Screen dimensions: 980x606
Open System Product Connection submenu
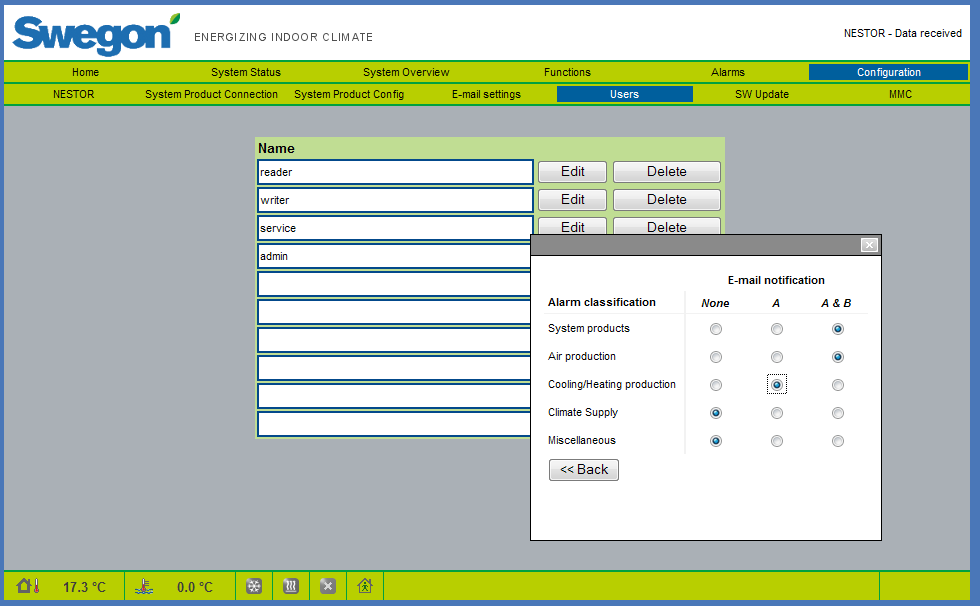click(211, 94)
